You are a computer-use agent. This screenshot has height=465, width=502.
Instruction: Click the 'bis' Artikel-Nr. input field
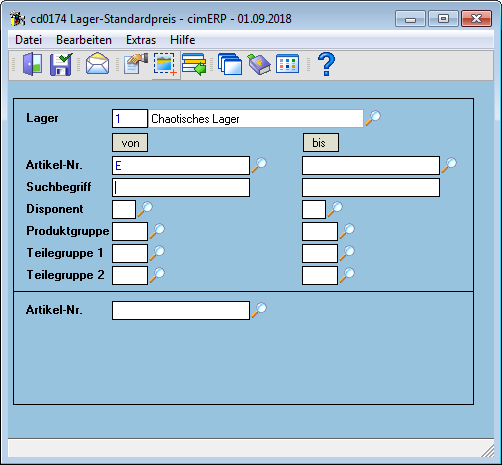[371, 165]
